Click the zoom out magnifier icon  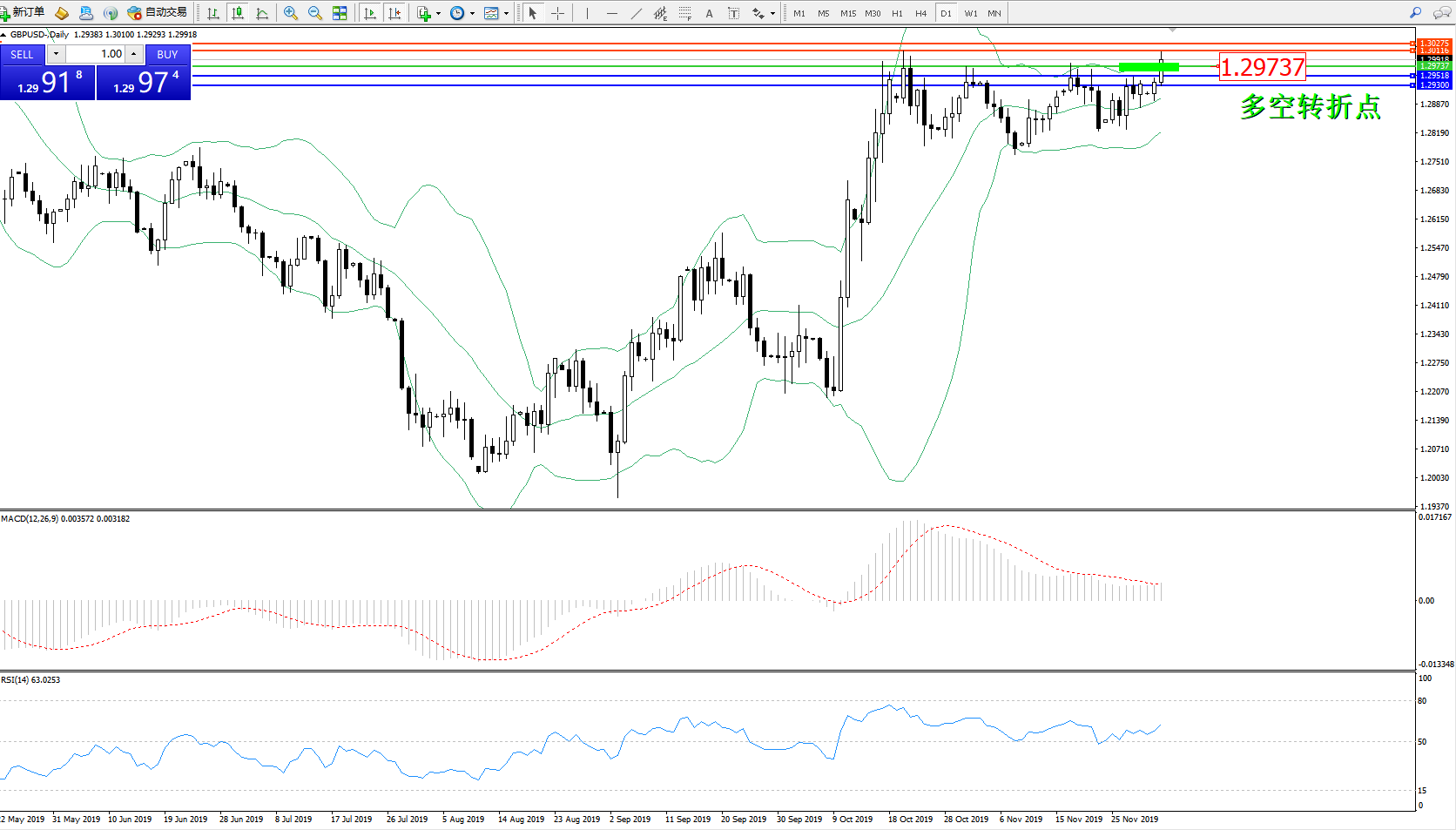(315, 13)
